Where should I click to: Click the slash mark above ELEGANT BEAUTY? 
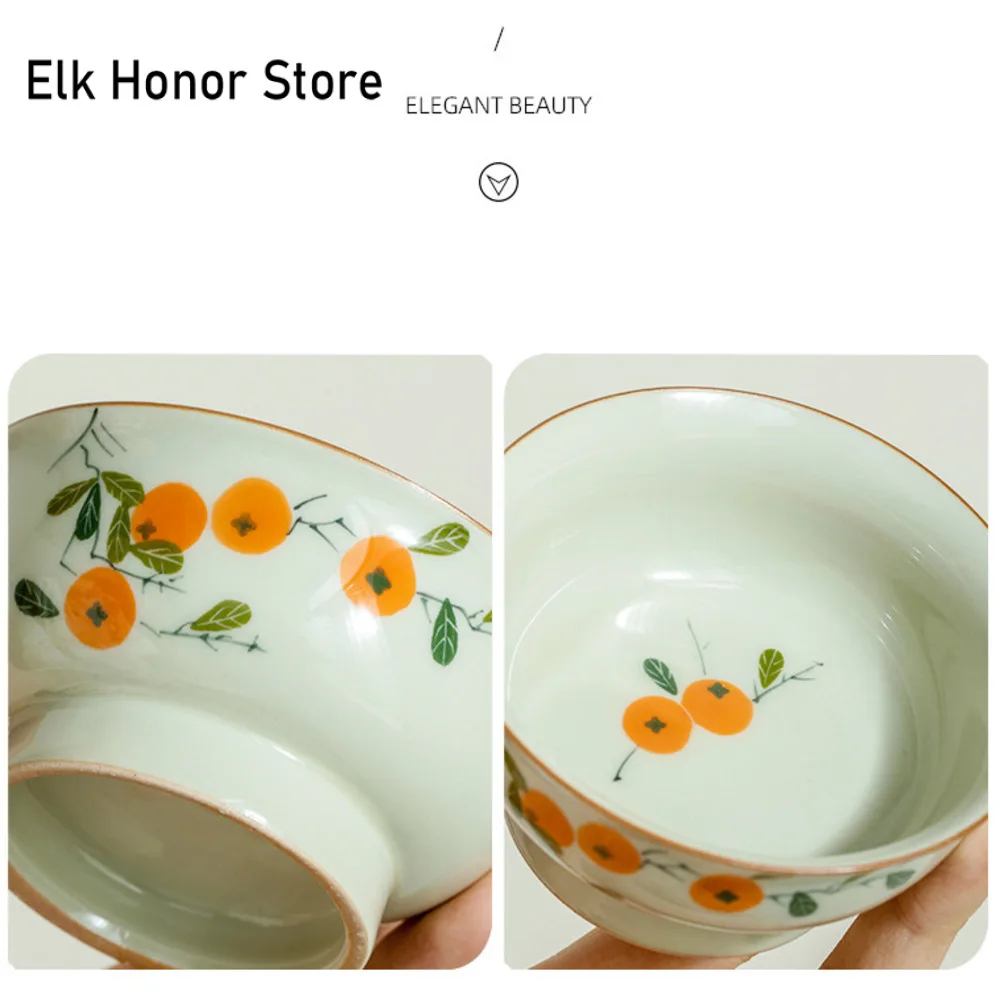pyautogui.click(x=499, y=39)
